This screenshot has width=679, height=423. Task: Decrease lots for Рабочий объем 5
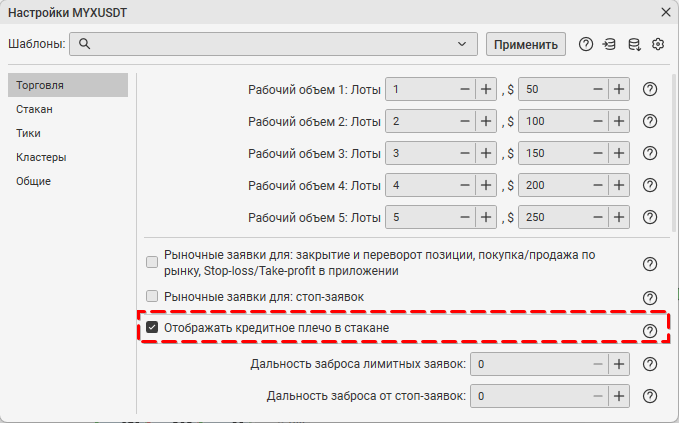(x=465, y=217)
